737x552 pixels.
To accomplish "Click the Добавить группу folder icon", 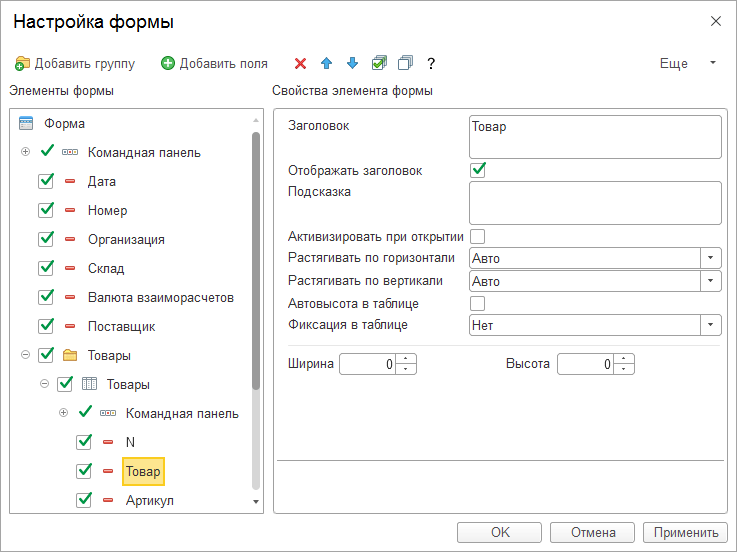I will click(22, 63).
